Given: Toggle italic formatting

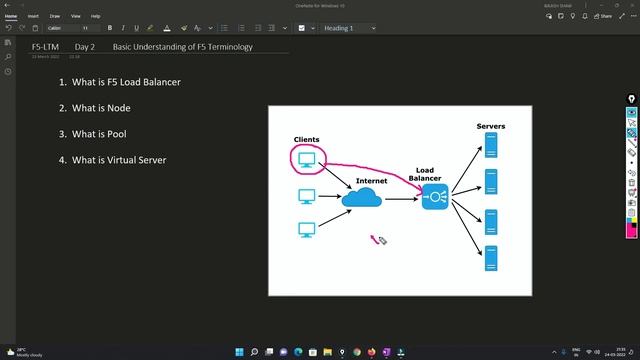Looking at the screenshot, I should pos(123,28).
